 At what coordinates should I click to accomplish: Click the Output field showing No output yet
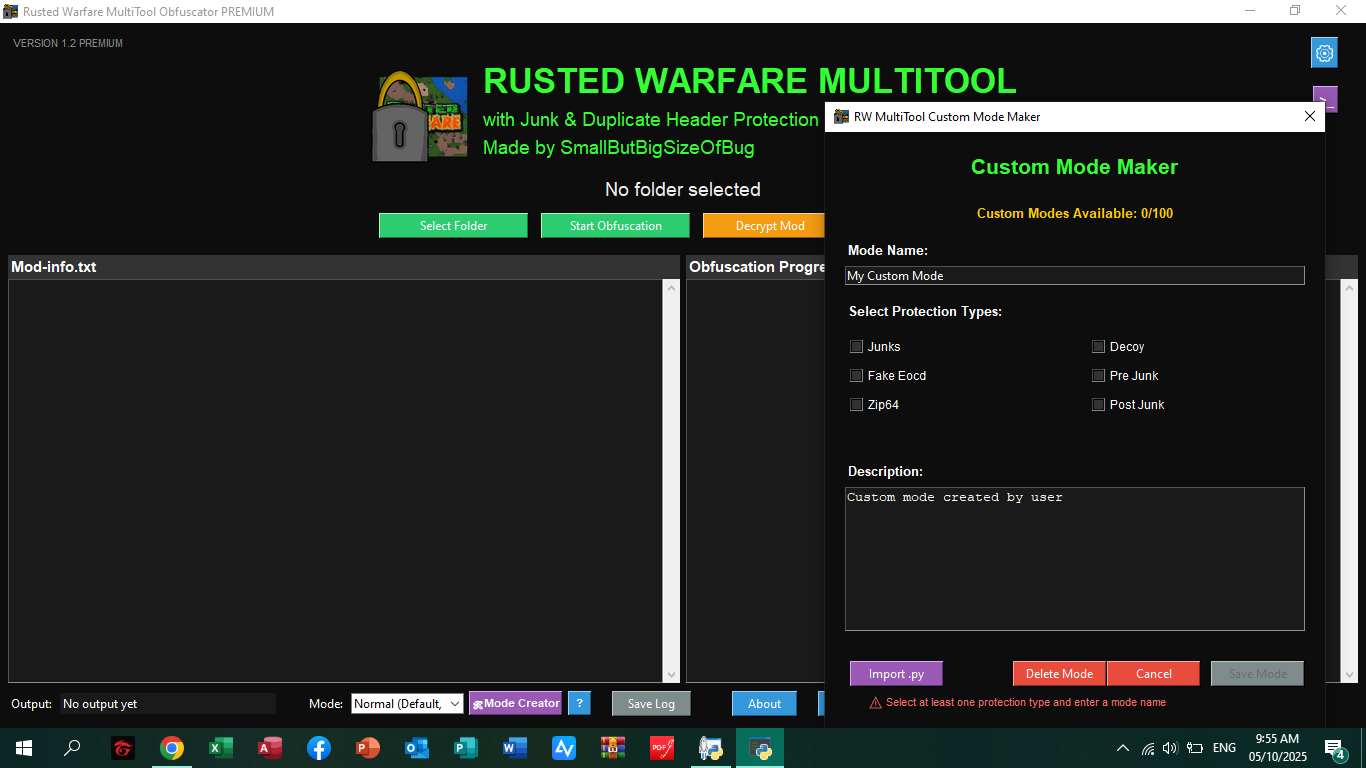pyautogui.click(x=168, y=704)
